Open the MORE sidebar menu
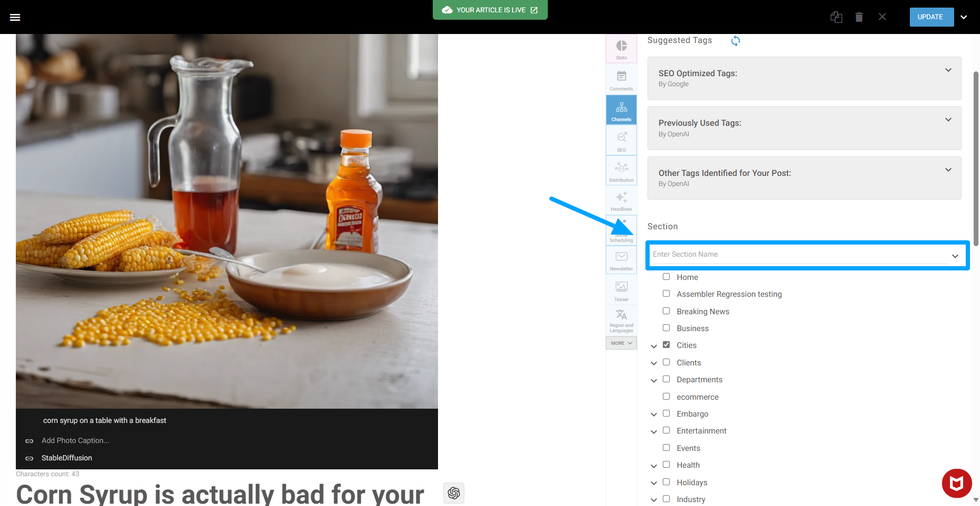This screenshot has height=506, width=980. [621, 343]
